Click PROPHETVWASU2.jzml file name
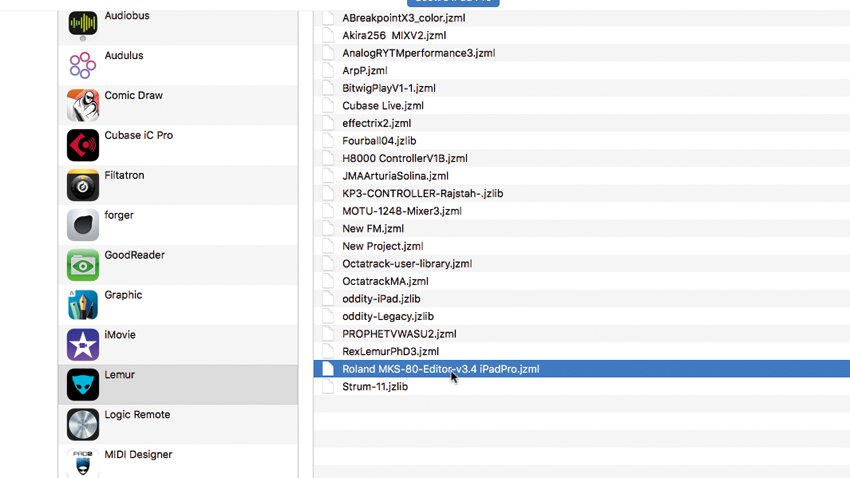850x478 pixels. pos(399,334)
